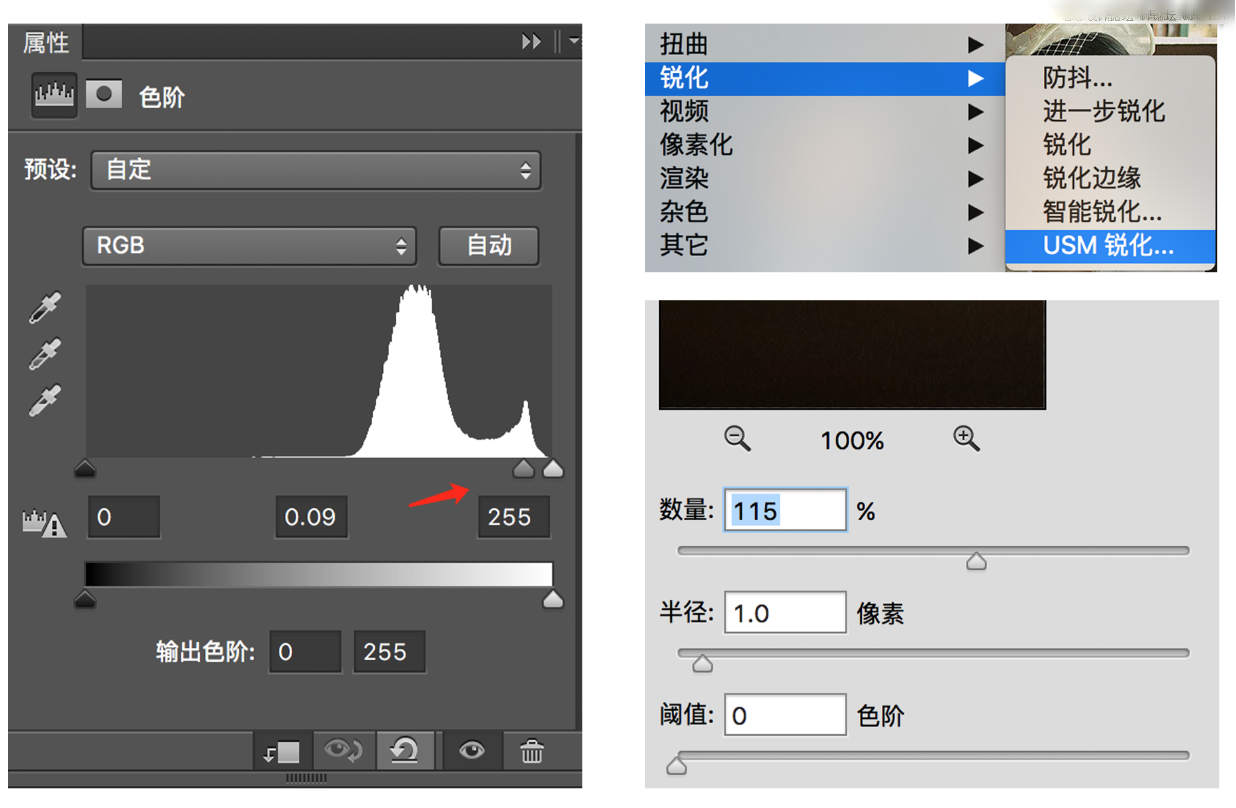Open the 杂色 noise submenu
Screen dimensions: 1236x808
click(x=825, y=212)
